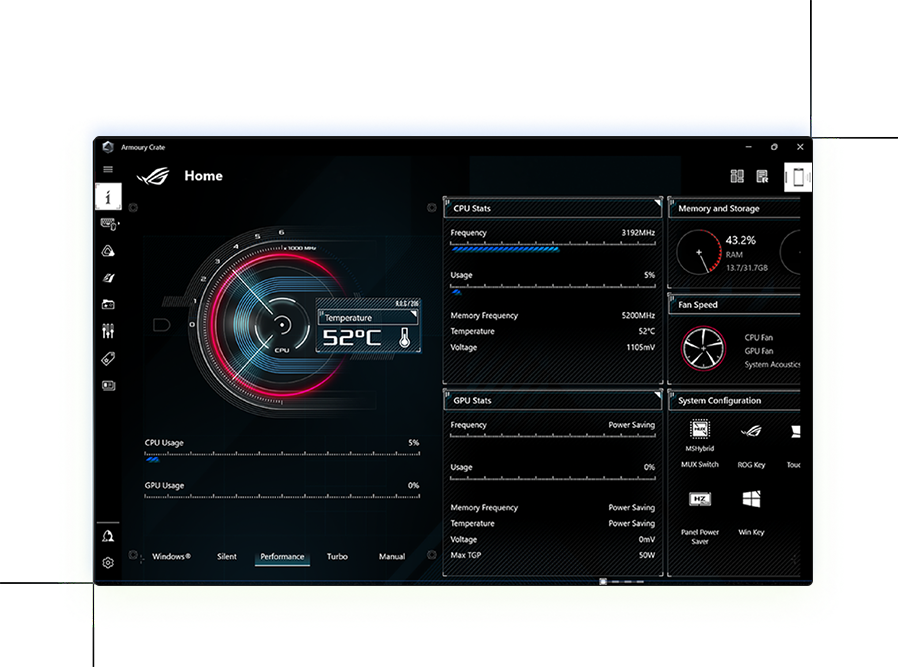The image size is (898, 667).
Task: Click the '50W' Max TGP value
Action: [x=647, y=555]
